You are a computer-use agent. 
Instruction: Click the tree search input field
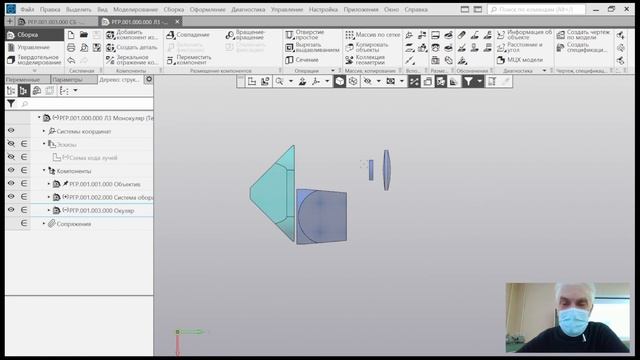(86, 104)
